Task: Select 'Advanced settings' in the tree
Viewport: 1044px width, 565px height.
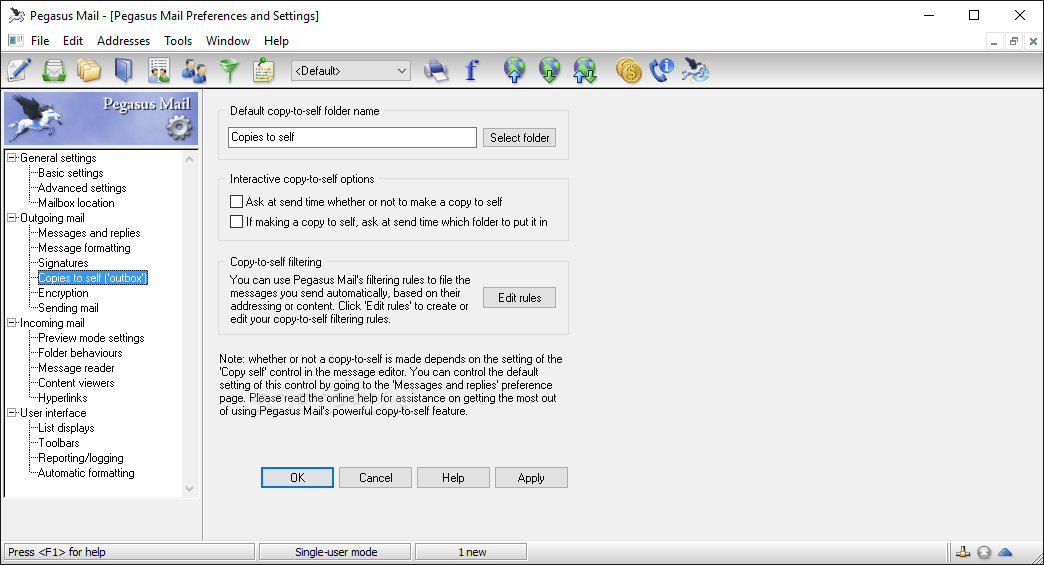Action: tap(82, 188)
